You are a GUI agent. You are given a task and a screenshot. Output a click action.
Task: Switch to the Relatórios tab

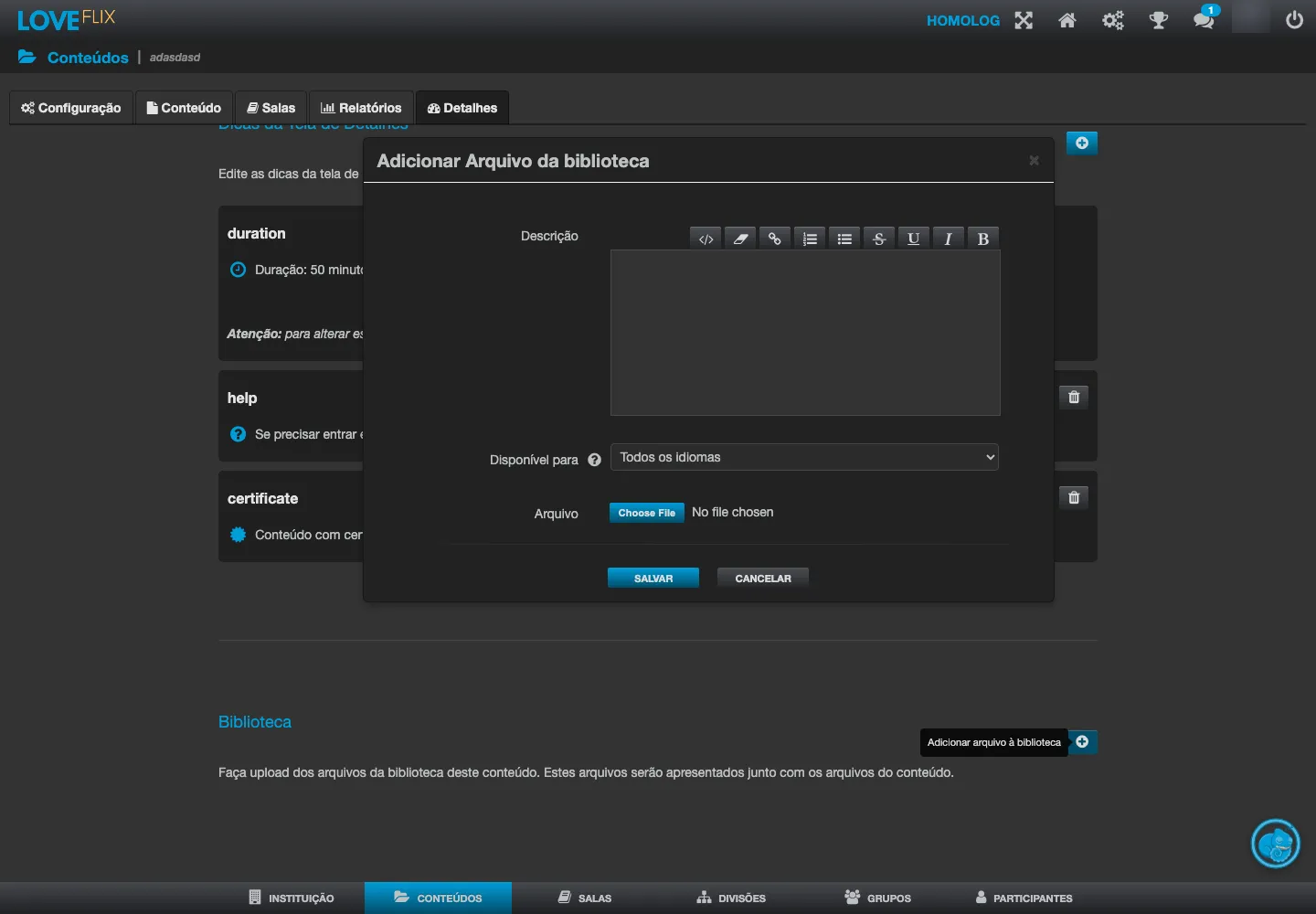click(361, 107)
